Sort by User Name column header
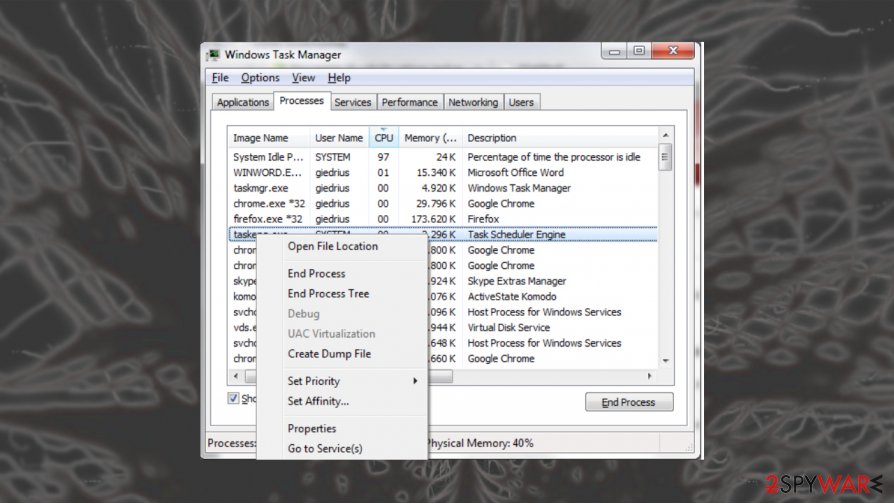 (x=339, y=138)
